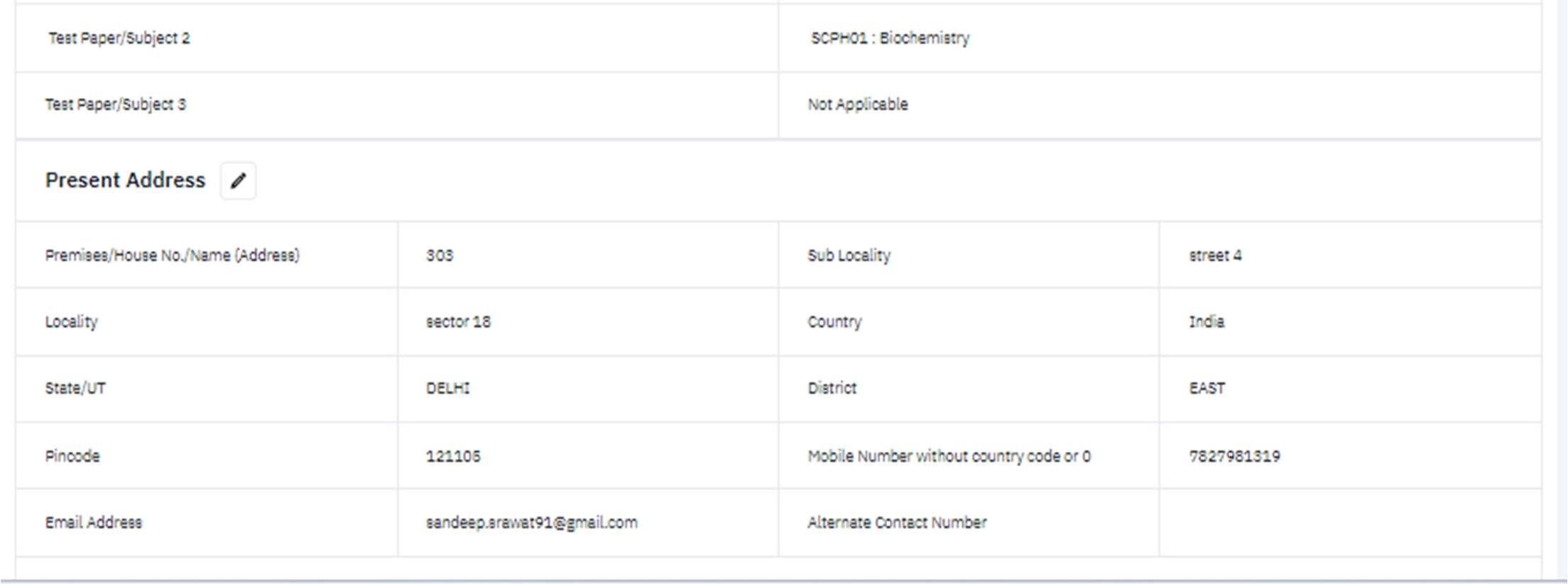
Task: Click the house number value 303
Action: point(440,256)
